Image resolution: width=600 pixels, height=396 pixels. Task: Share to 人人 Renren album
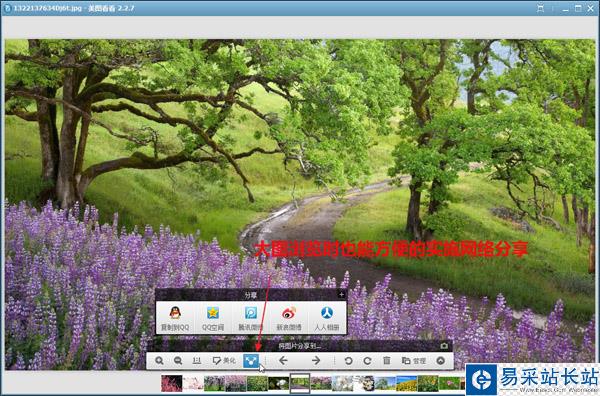tap(327, 318)
